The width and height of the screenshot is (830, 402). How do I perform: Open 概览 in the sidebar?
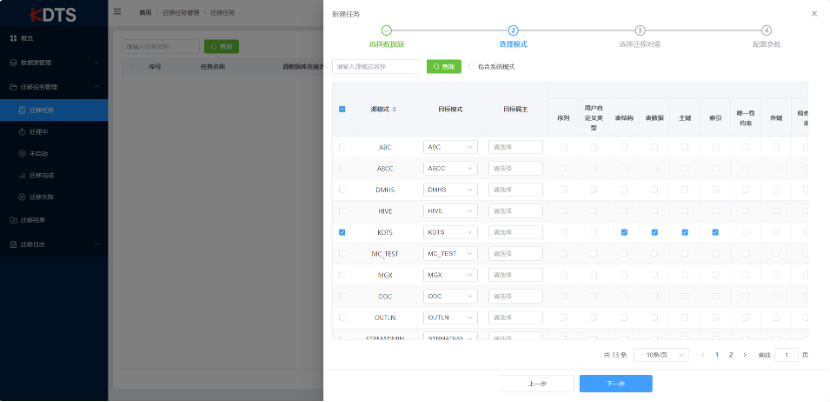54,38
